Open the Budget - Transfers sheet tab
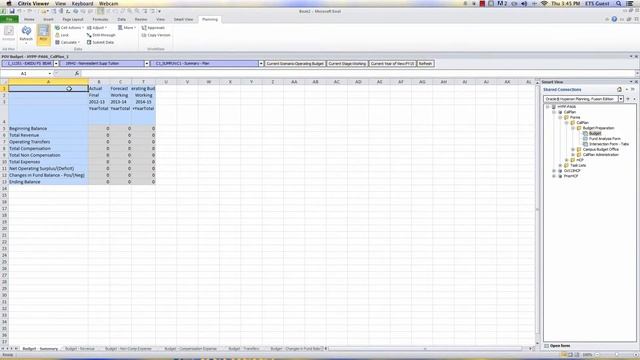 tap(244, 349)
